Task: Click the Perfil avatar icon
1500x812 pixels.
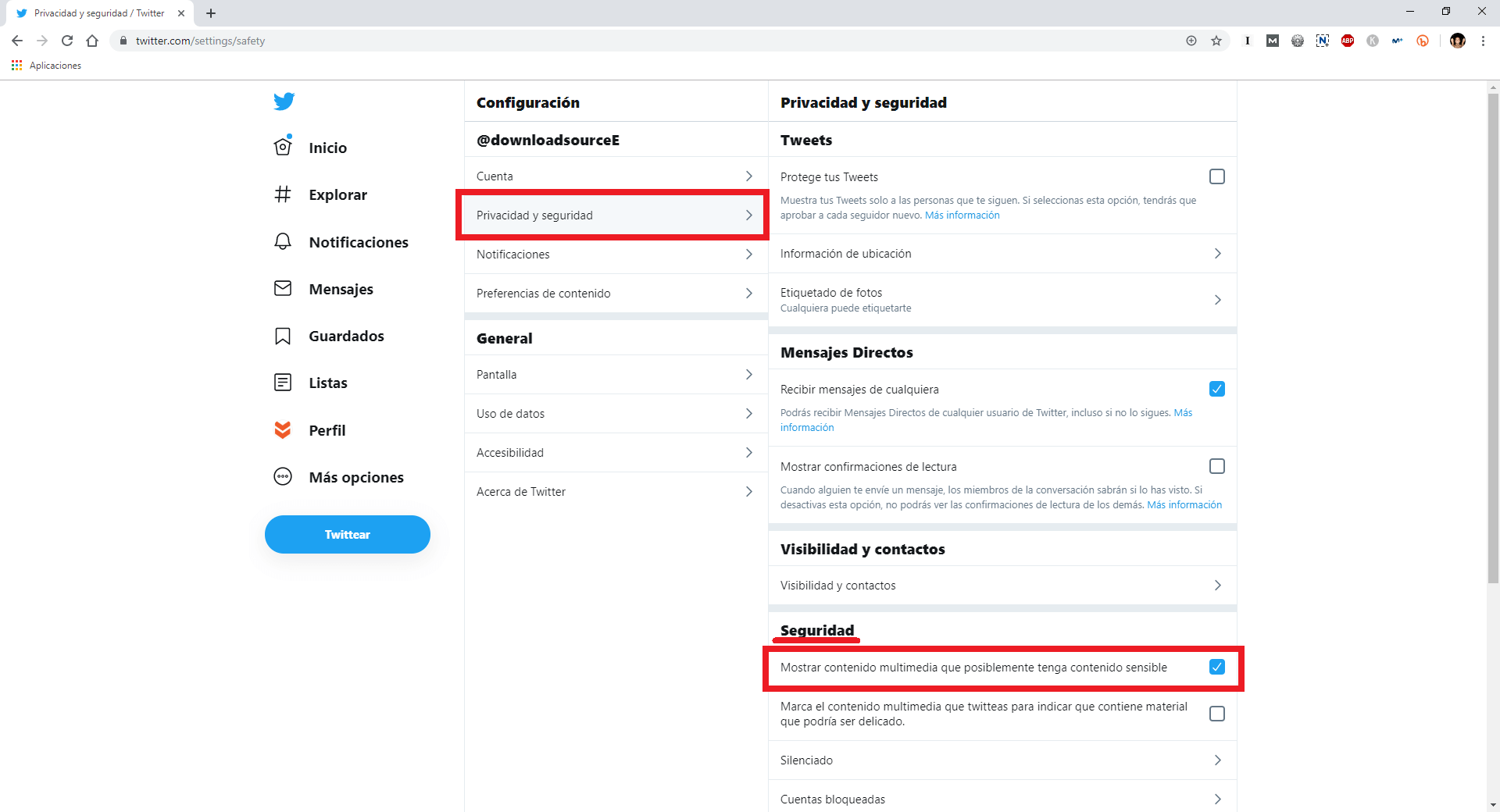Action: coord(283,430)
